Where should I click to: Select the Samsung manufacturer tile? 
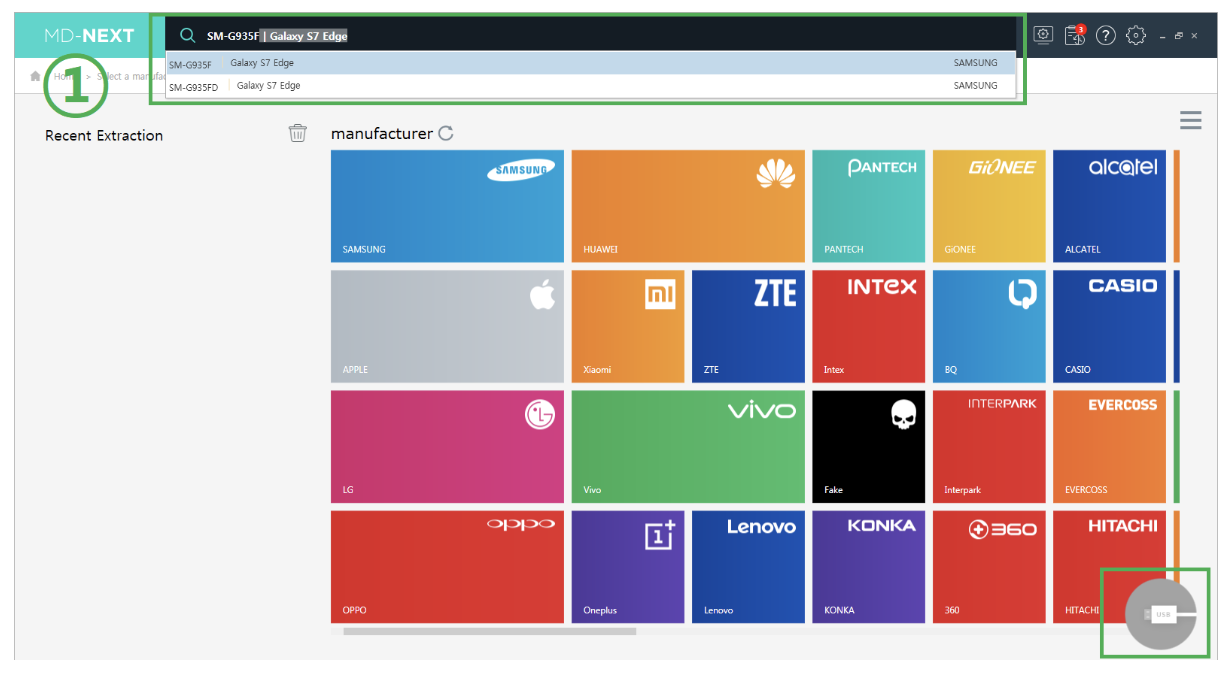[x=447, y=206]
